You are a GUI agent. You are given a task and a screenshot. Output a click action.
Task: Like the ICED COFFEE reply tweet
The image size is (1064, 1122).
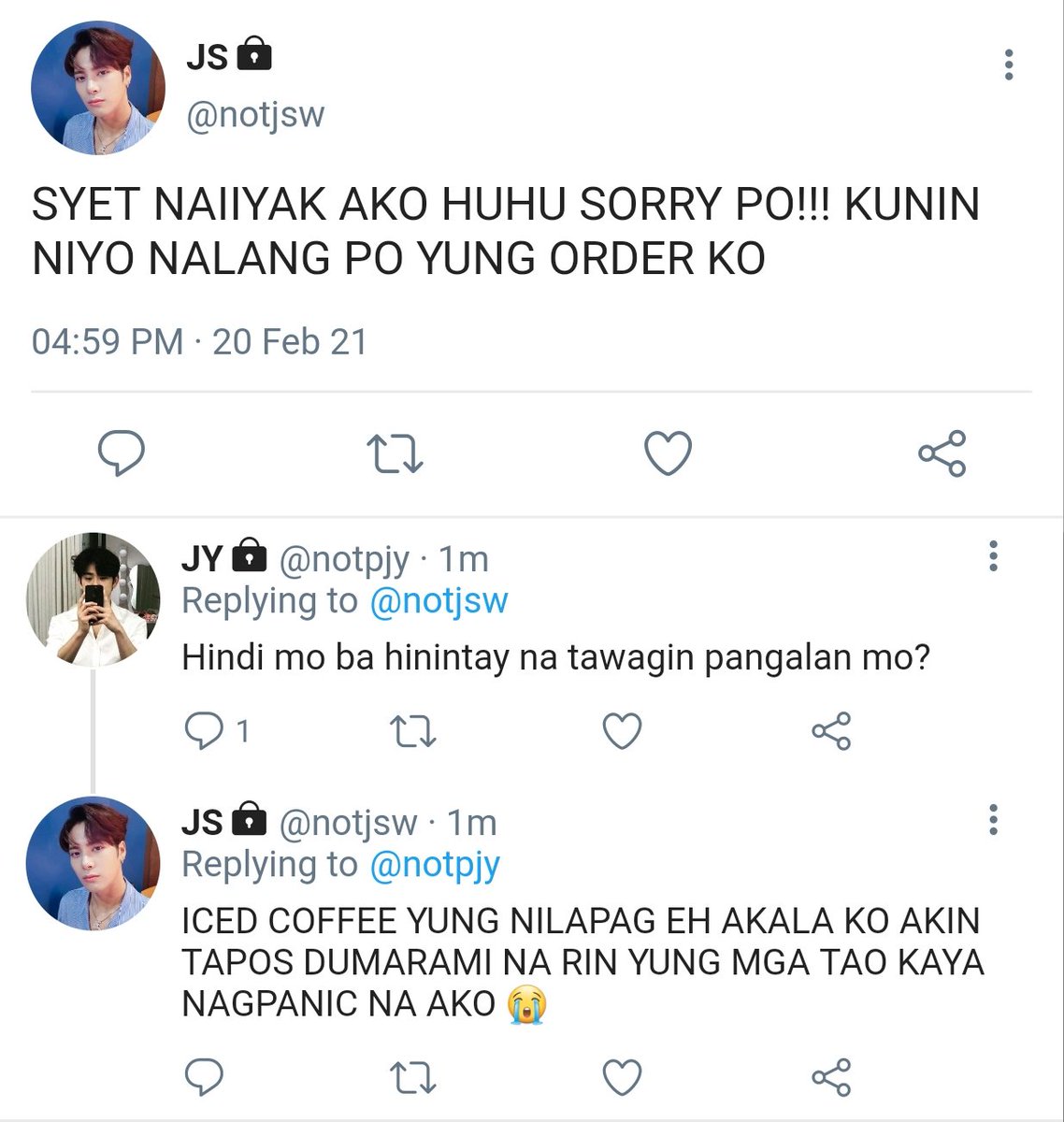(x=622, y=1077)
